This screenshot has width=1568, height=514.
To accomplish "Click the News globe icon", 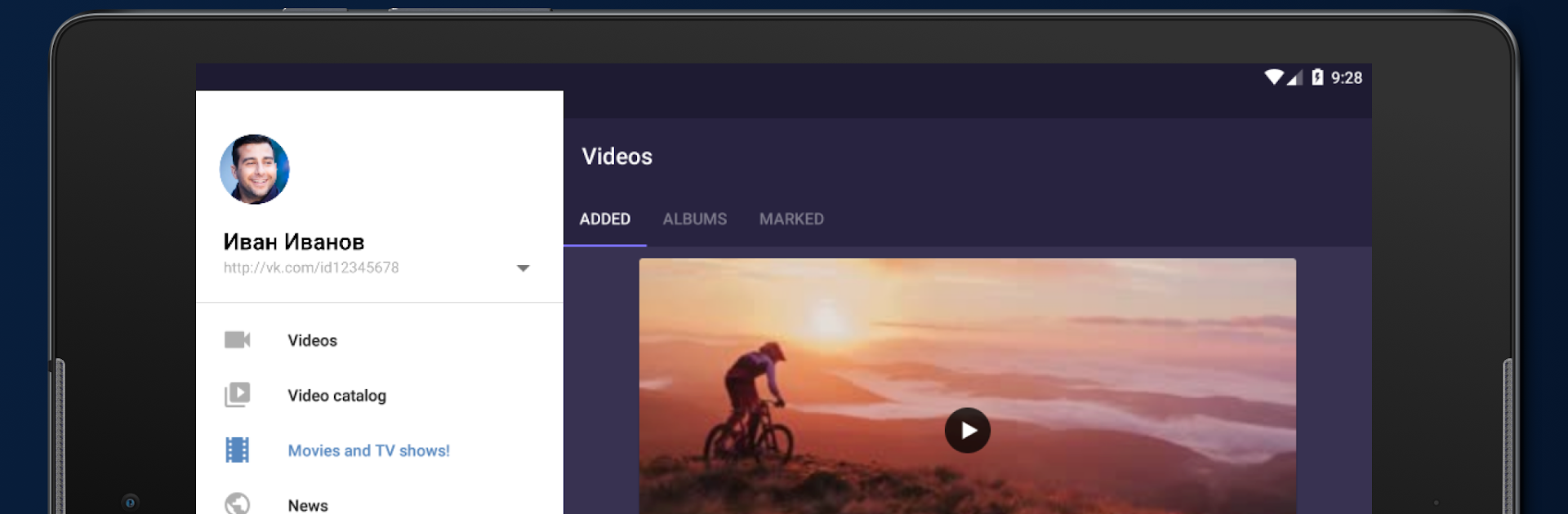I will (x=238, y=503).
